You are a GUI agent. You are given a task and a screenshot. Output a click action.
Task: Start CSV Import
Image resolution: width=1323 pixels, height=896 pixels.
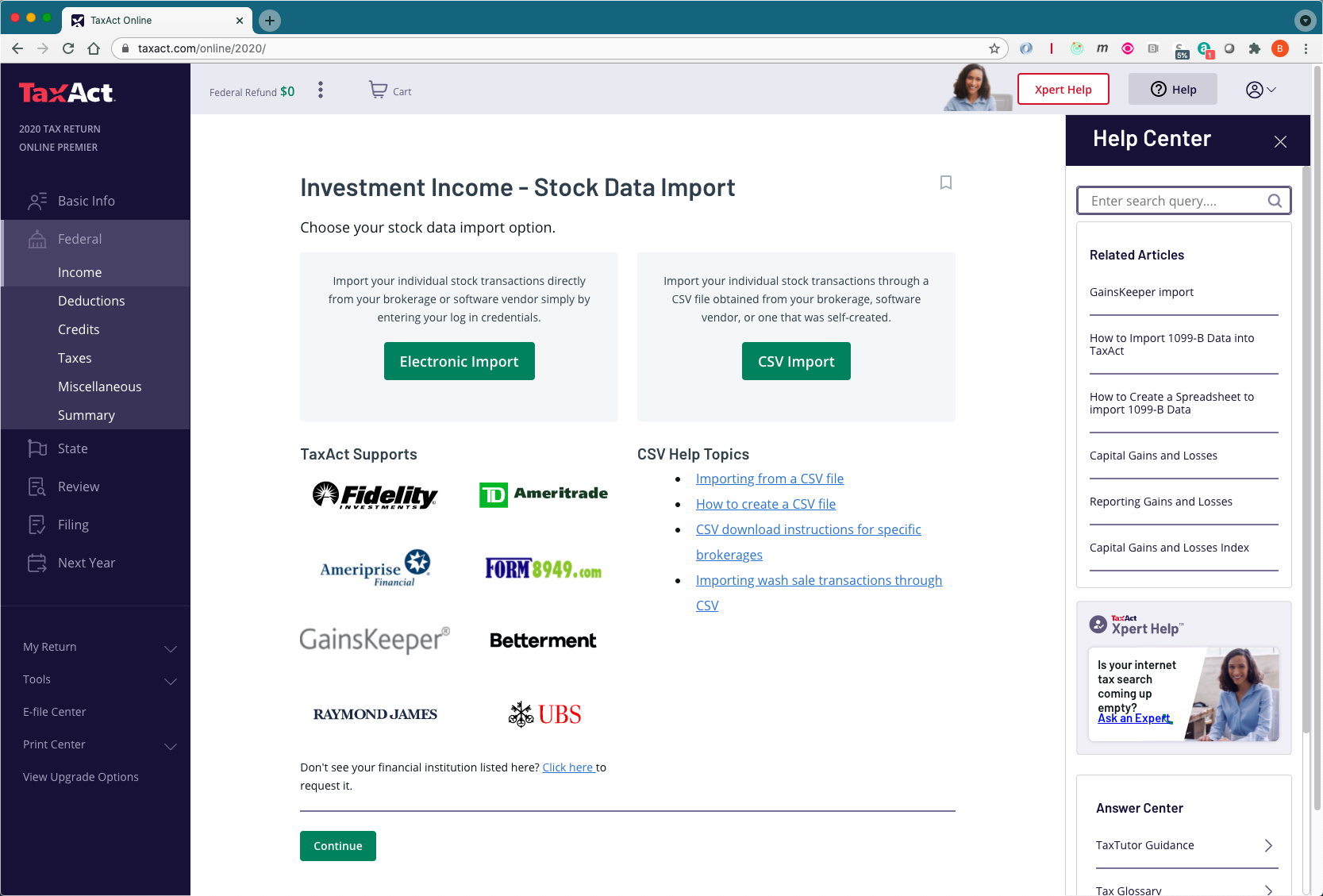point(796,361)
